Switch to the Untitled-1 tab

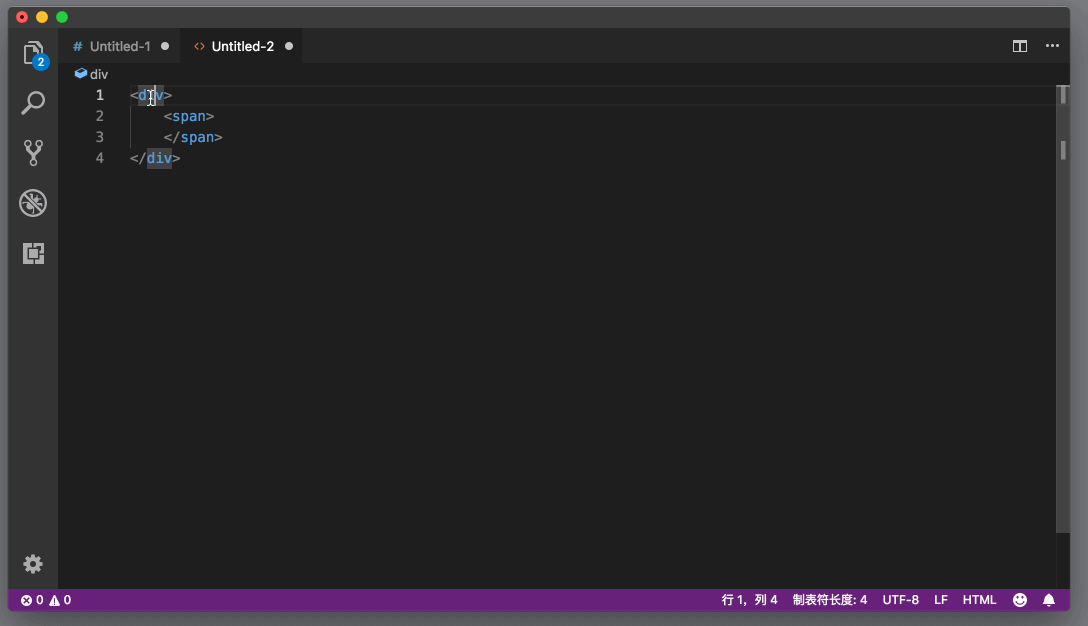pyautogui.click(x=119, y=46)
